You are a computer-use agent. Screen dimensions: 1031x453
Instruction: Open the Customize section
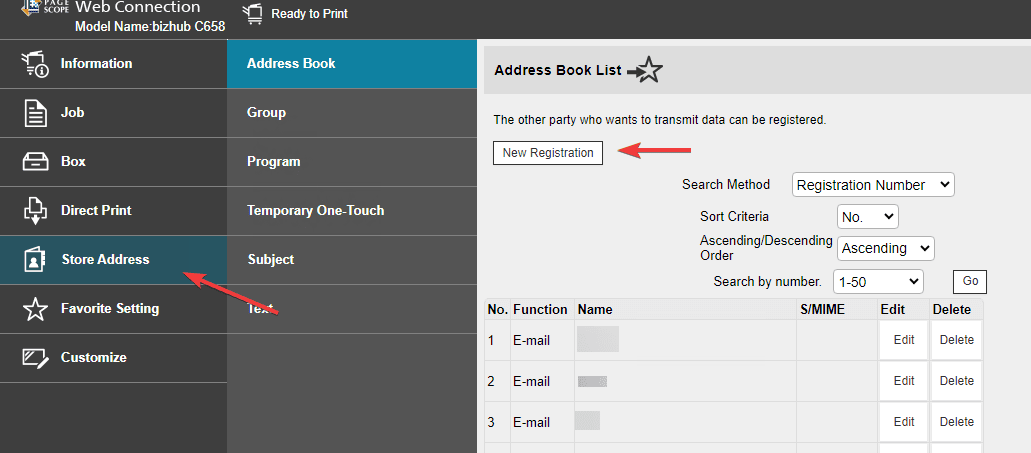click(113, 358)
